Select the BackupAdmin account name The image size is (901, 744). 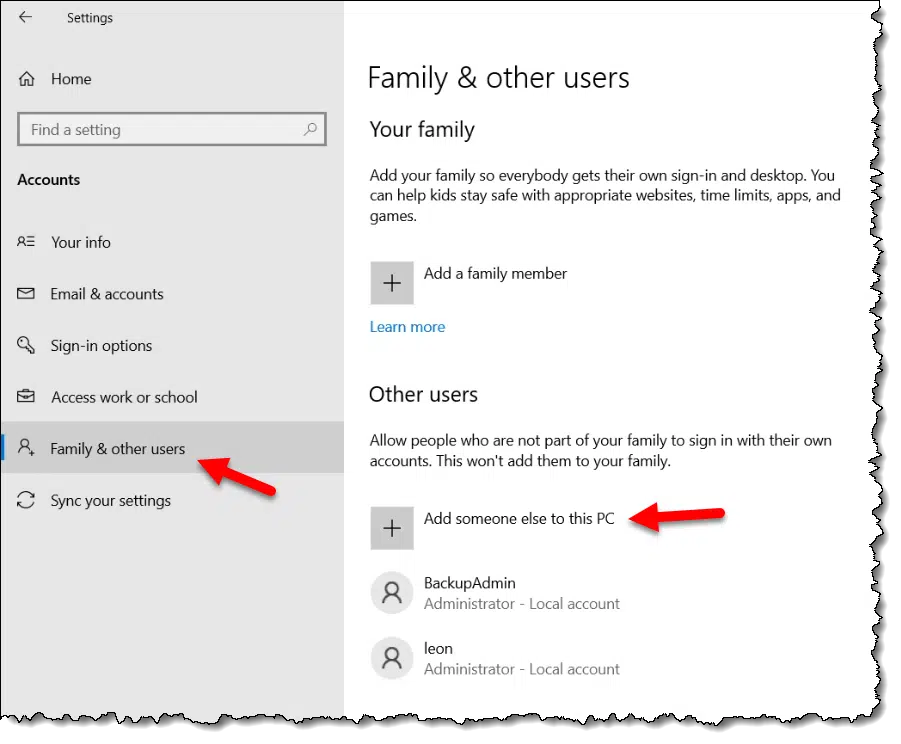tap(469, 583)
